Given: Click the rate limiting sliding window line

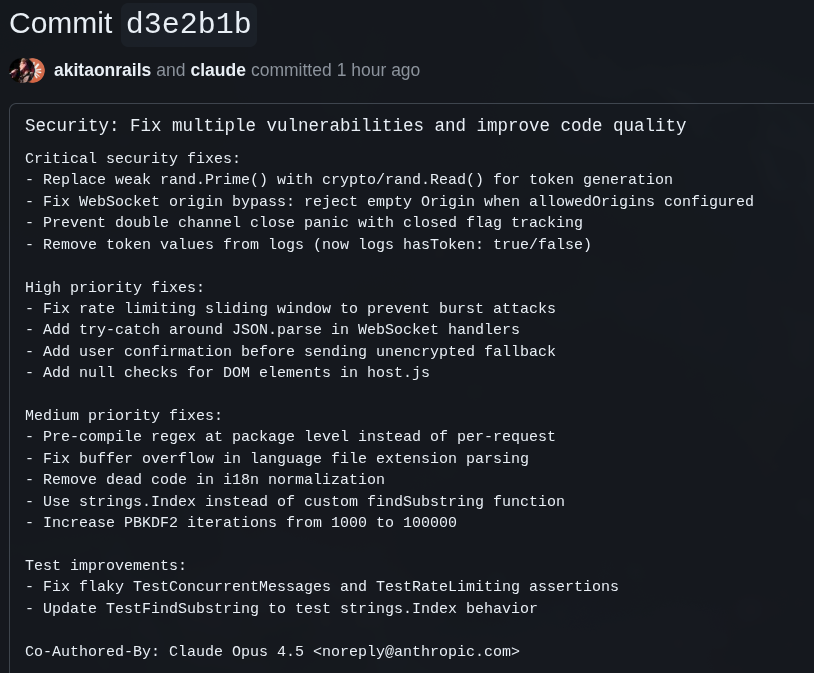Looking at the screenshot, I should point(290,309).
